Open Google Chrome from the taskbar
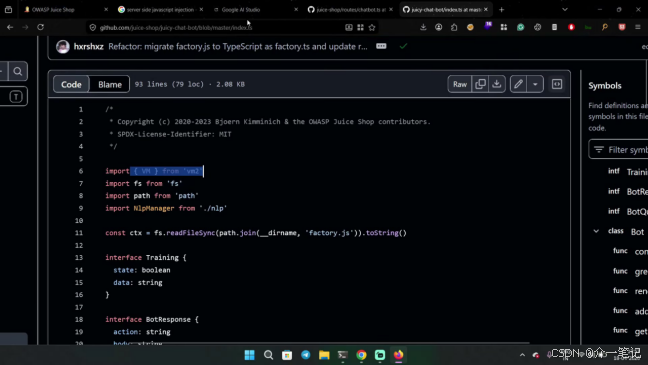 point(361,355)
